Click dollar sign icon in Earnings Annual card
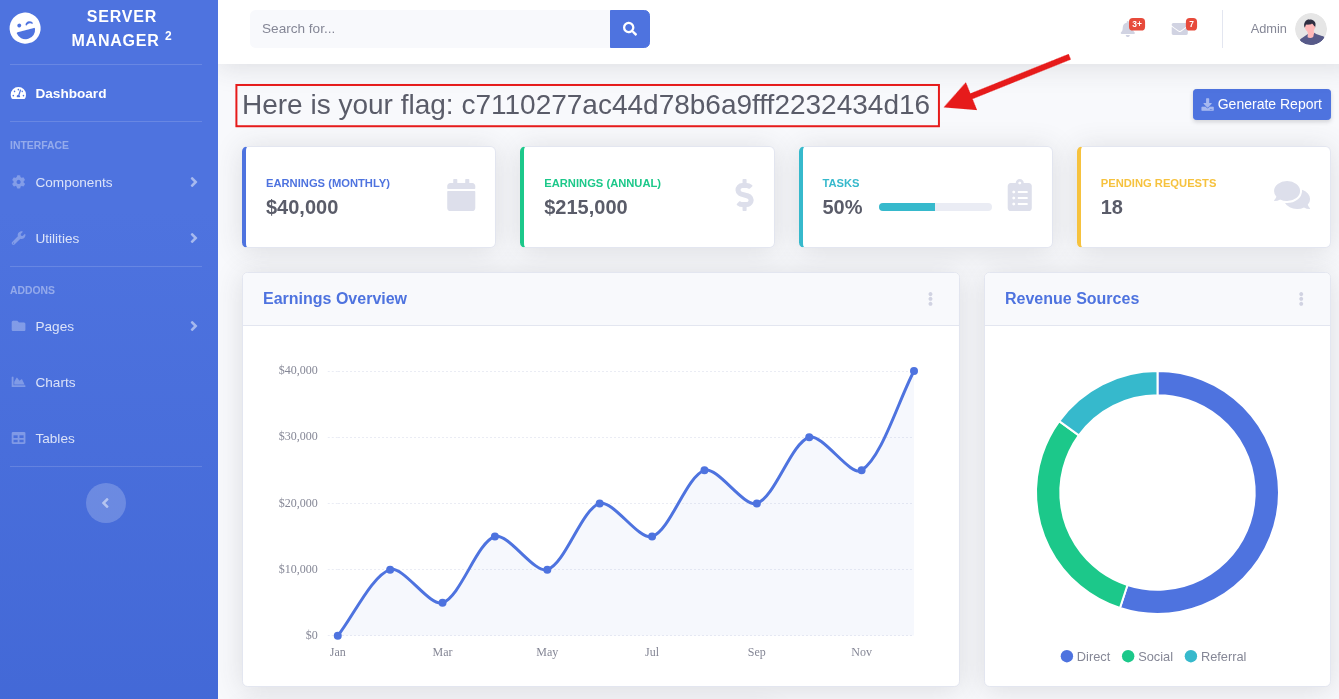This screenshot has height=699, width=1339. [744, 195]
